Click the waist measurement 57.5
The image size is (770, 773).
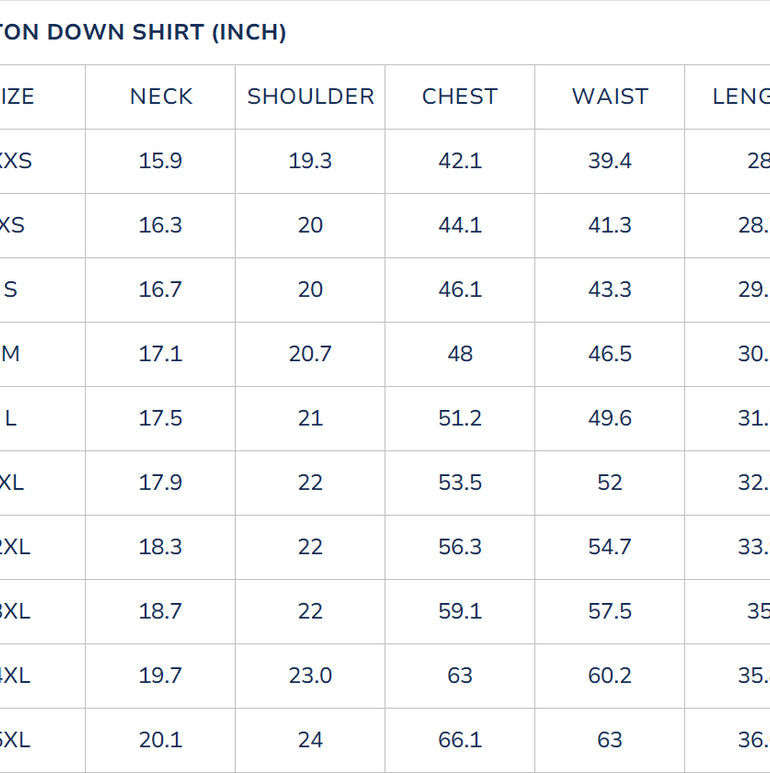(x=610, y=611)
